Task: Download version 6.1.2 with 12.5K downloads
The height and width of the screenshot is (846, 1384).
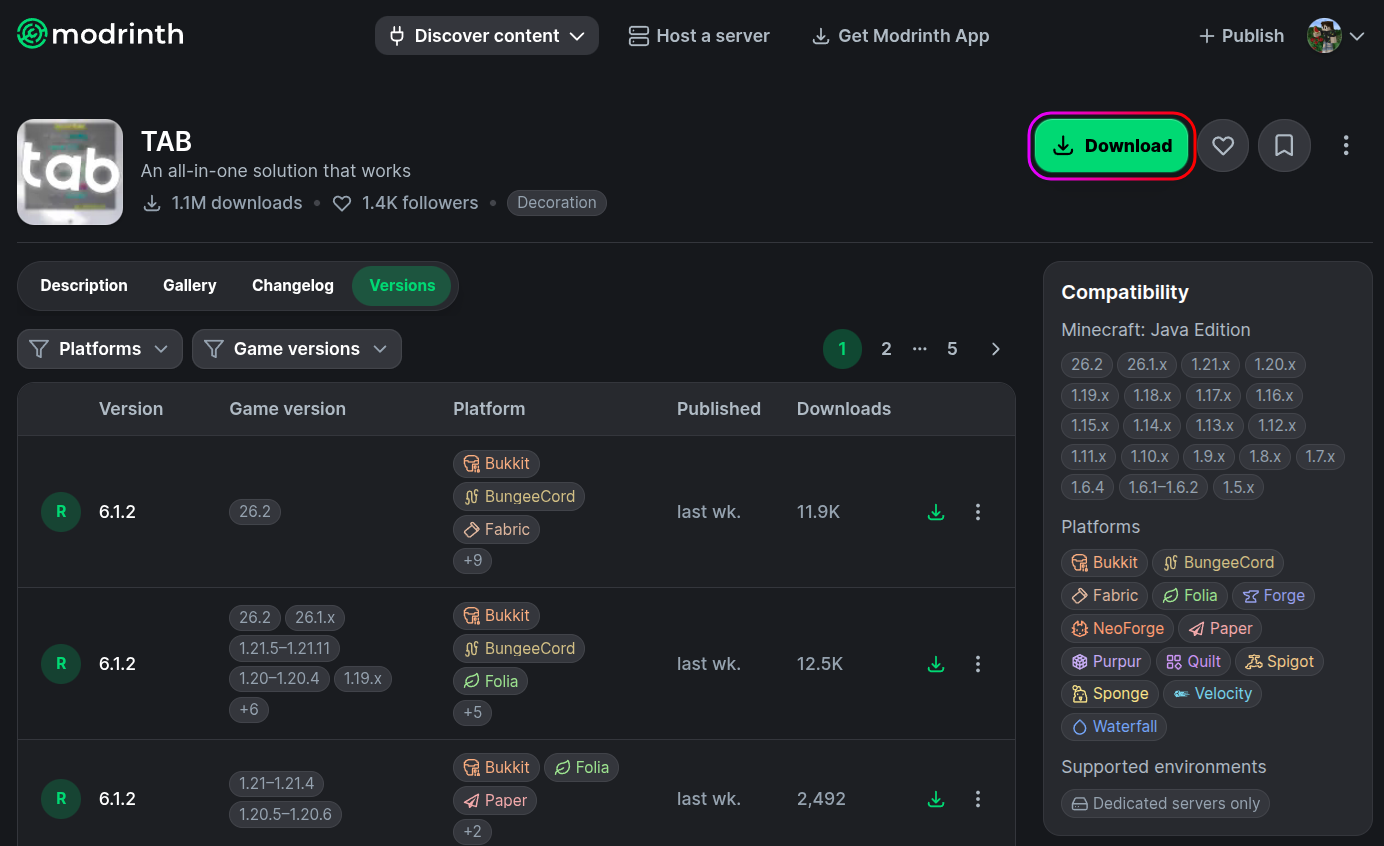Action: (x=936, y=664)
